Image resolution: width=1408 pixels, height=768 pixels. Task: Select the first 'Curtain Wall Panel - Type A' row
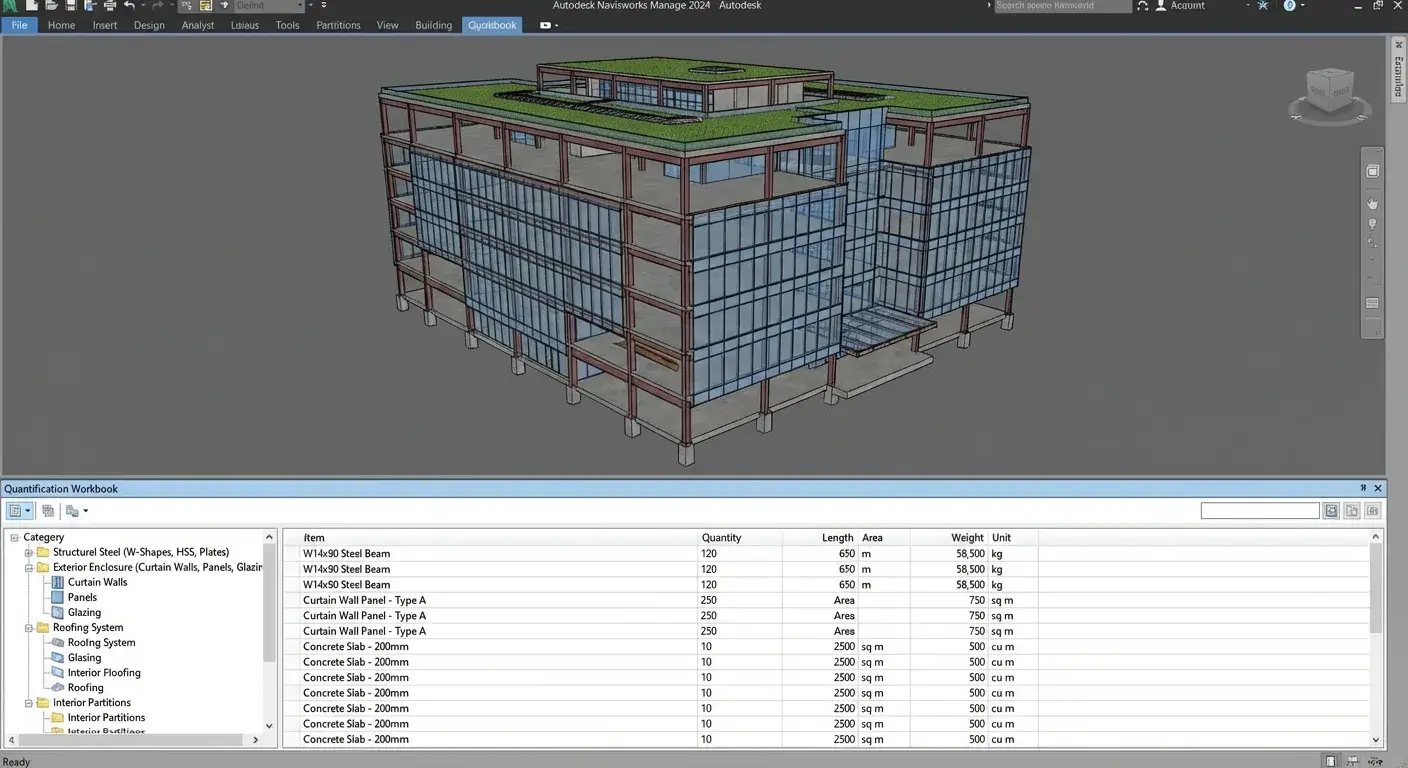[x=826, y=600]
